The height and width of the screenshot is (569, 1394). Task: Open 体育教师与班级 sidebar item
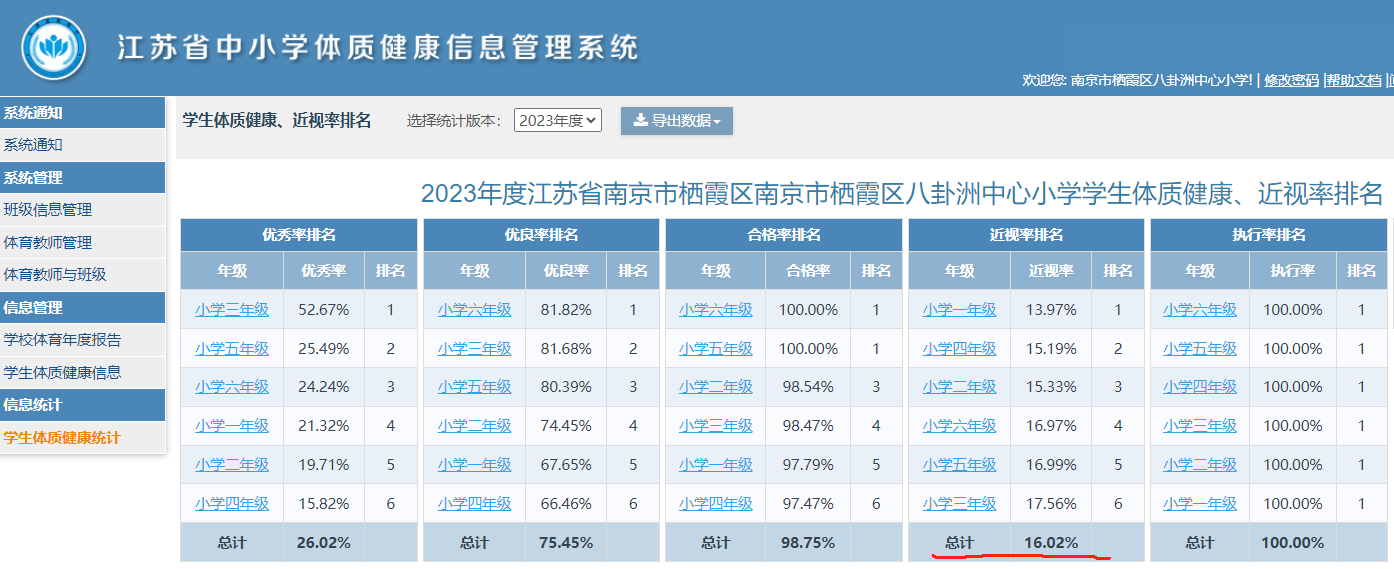pyautogui.click(x=55, y=274)
